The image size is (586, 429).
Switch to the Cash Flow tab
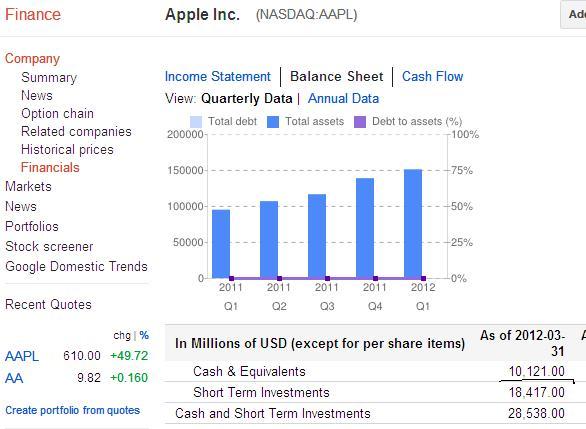click(x=432, y=77)
